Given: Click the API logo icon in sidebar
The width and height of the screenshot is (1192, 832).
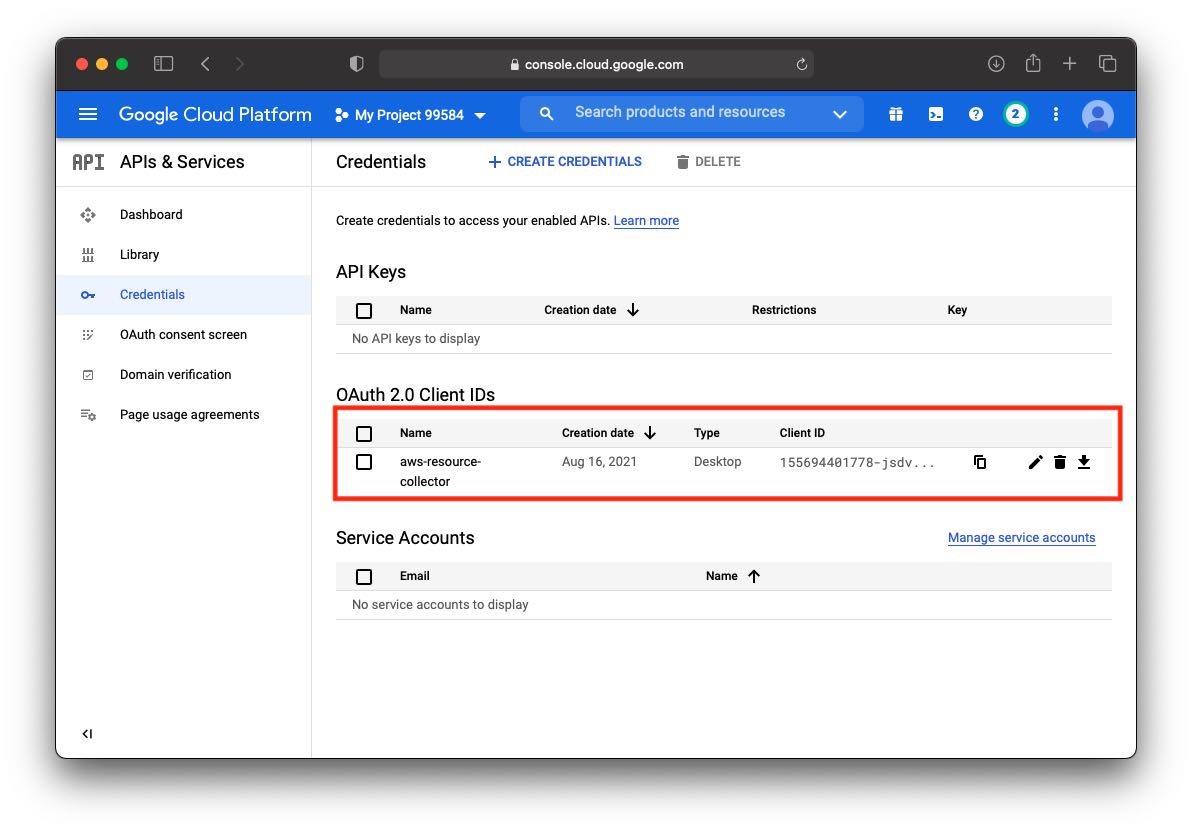Looking at the screenshot, I should coord(88,162).
